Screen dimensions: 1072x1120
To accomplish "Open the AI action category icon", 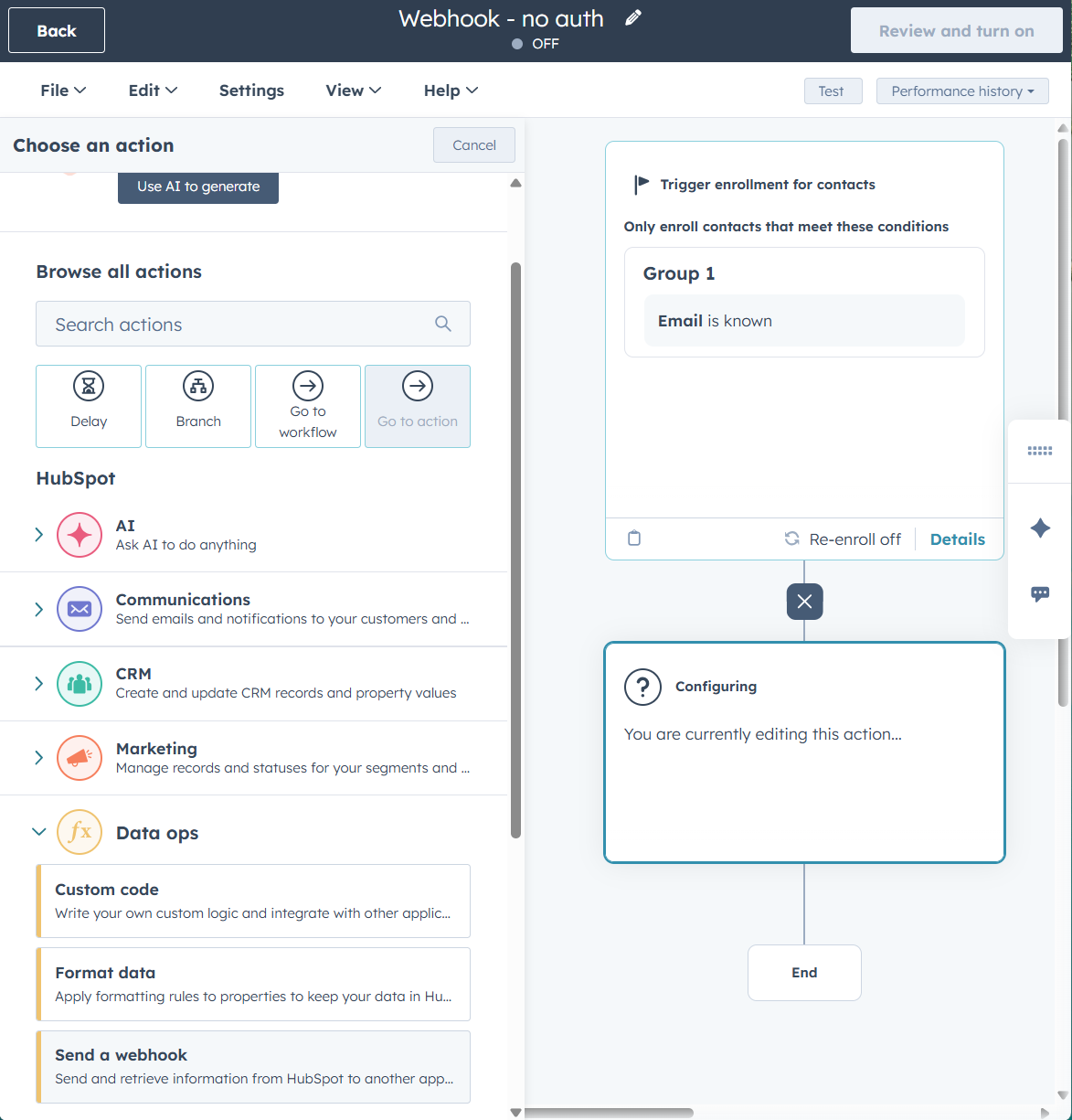I will pos(79,535).
